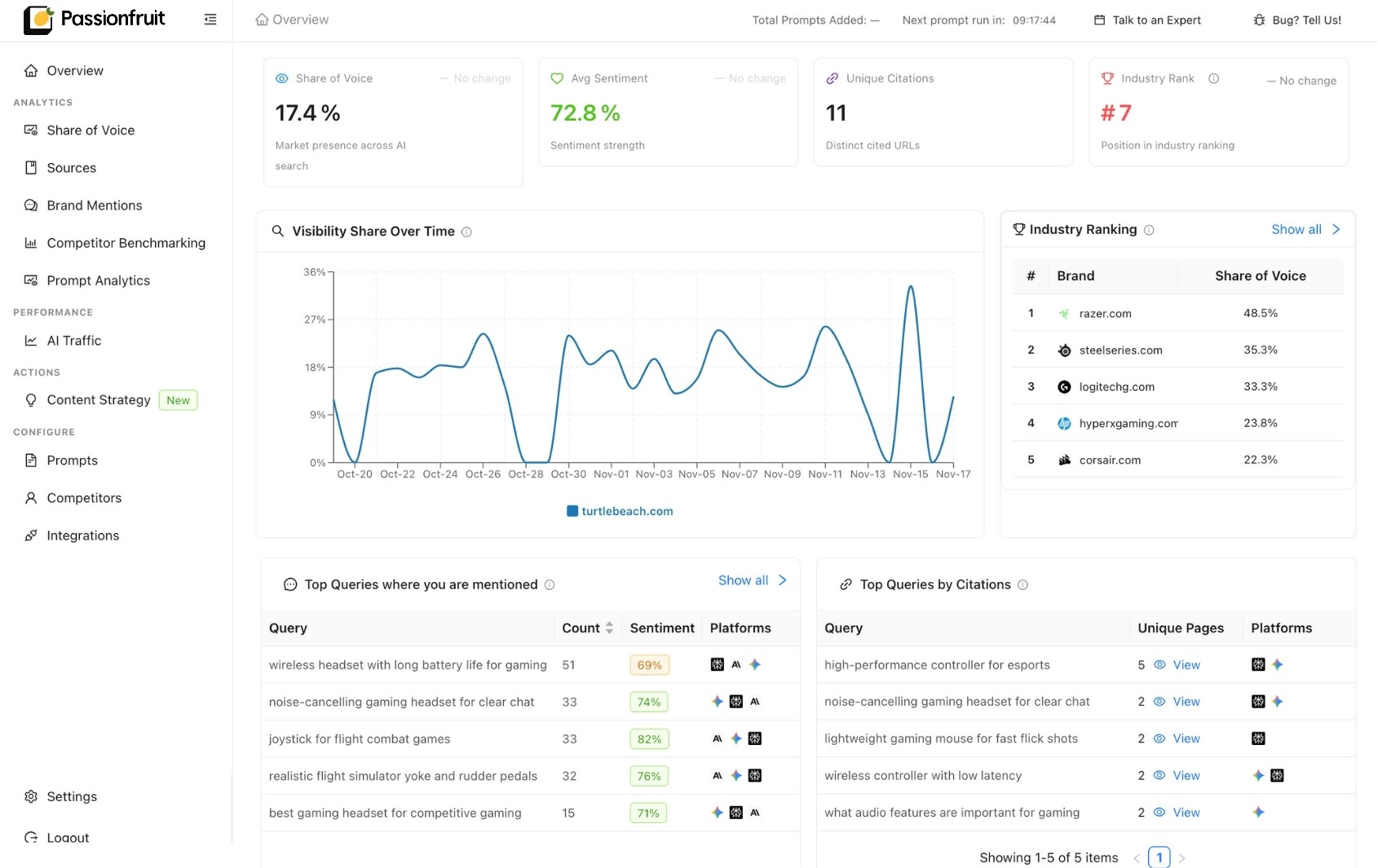Select the razer.com row in Industry Ranking
Screen dimensions: 1378x868
[x=1177, y=313]
